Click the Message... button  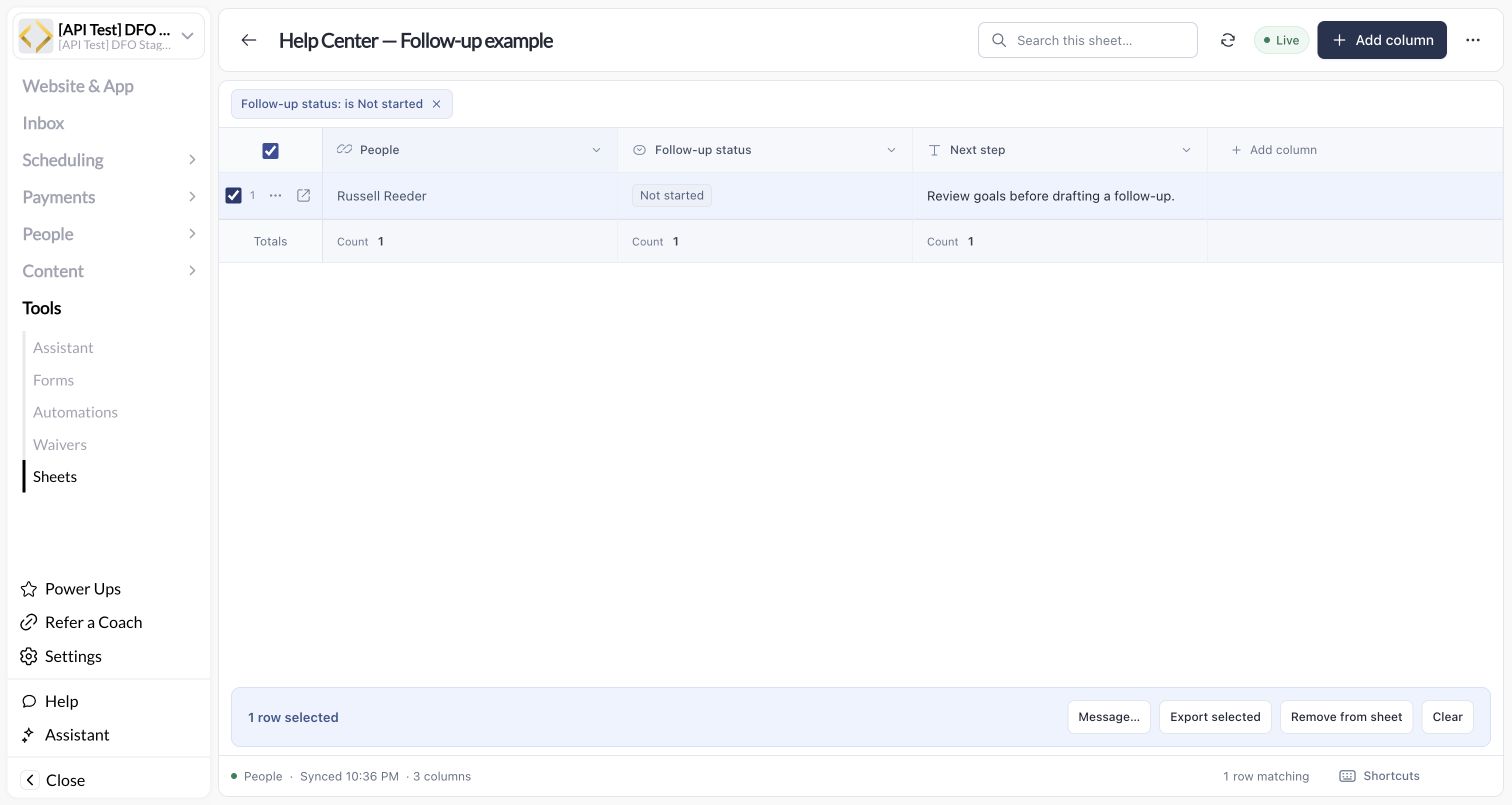(1109, 717)
